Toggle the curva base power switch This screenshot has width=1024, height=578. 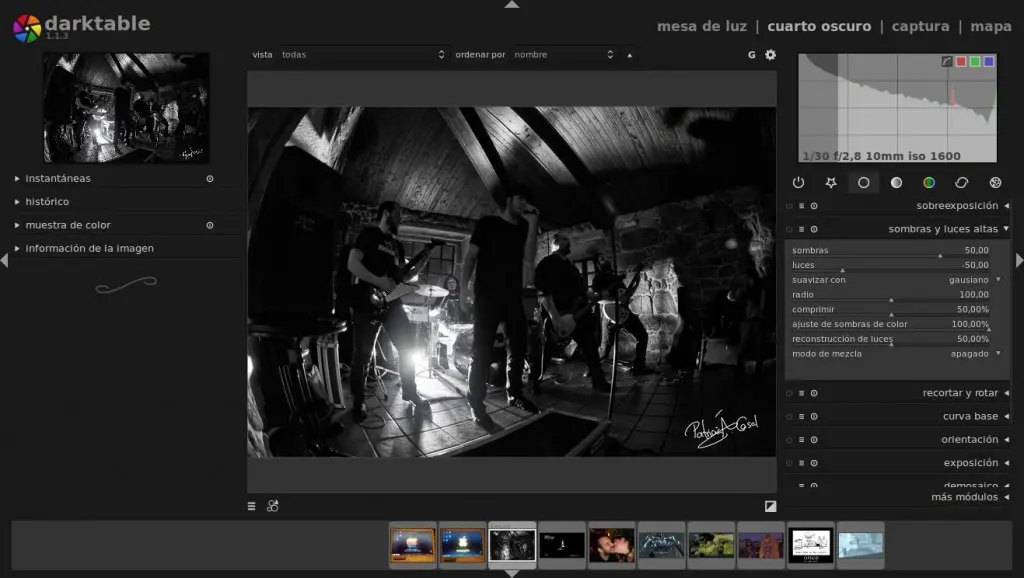pos(789,417)
